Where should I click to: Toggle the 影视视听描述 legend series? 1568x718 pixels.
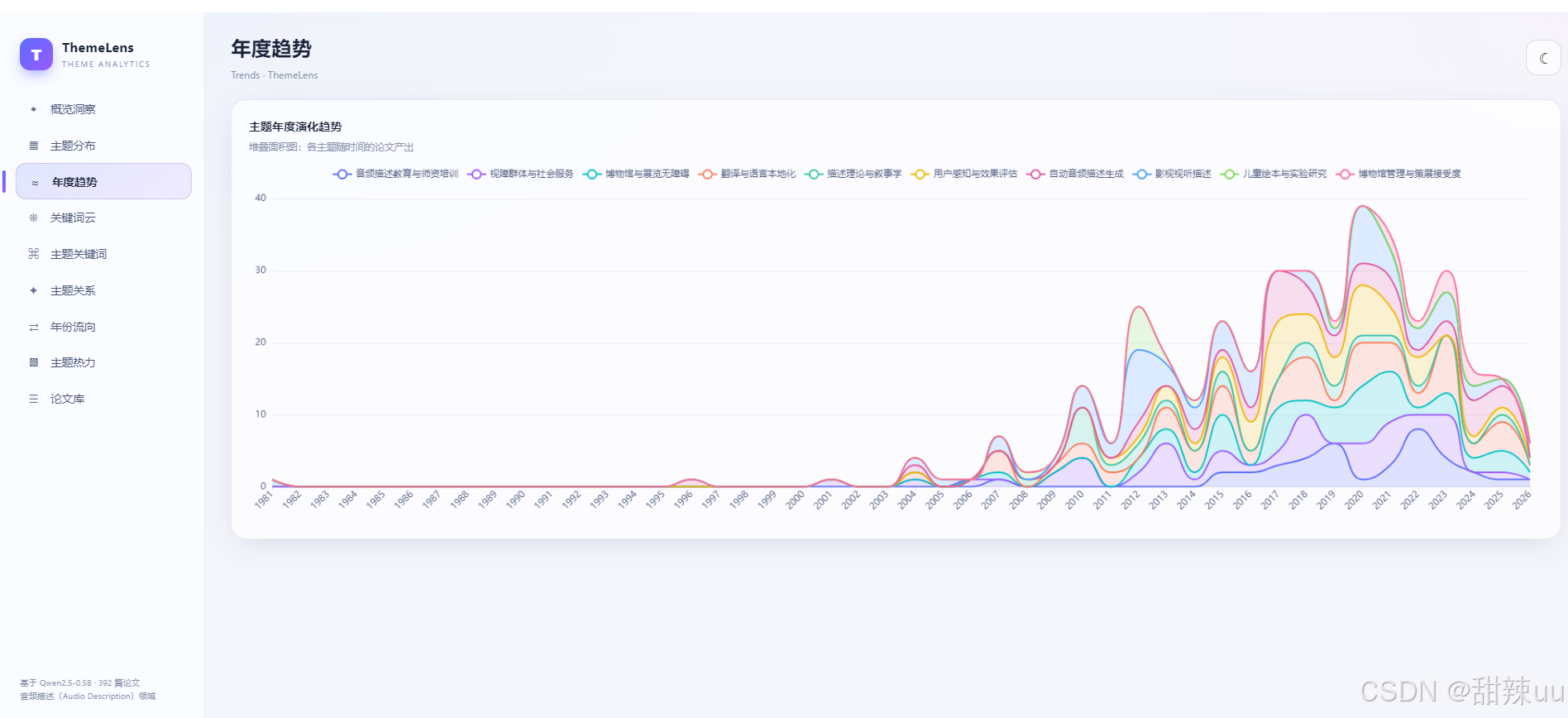point(1172,174)
